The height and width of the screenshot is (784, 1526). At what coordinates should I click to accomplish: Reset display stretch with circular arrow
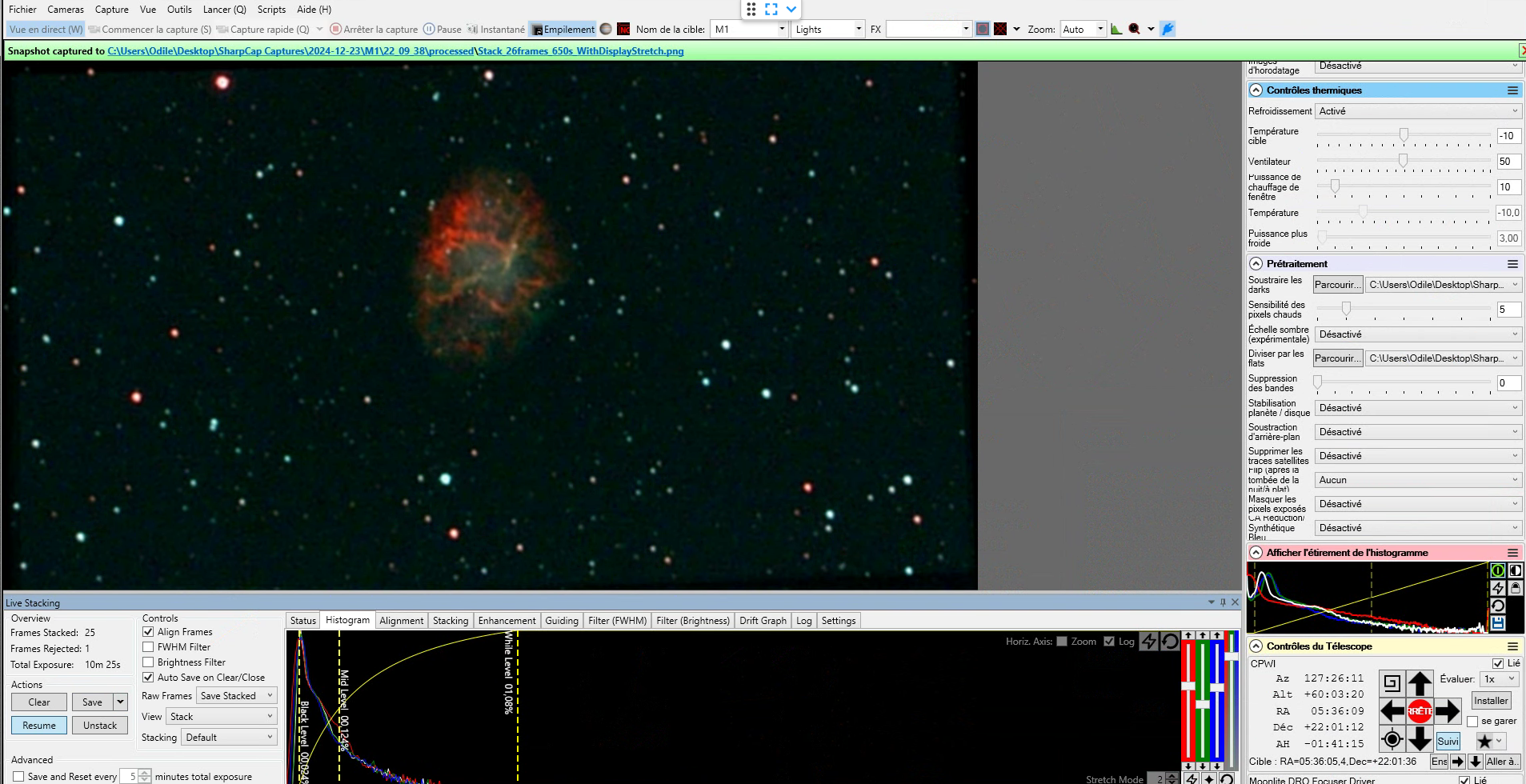coord(1498,606)
